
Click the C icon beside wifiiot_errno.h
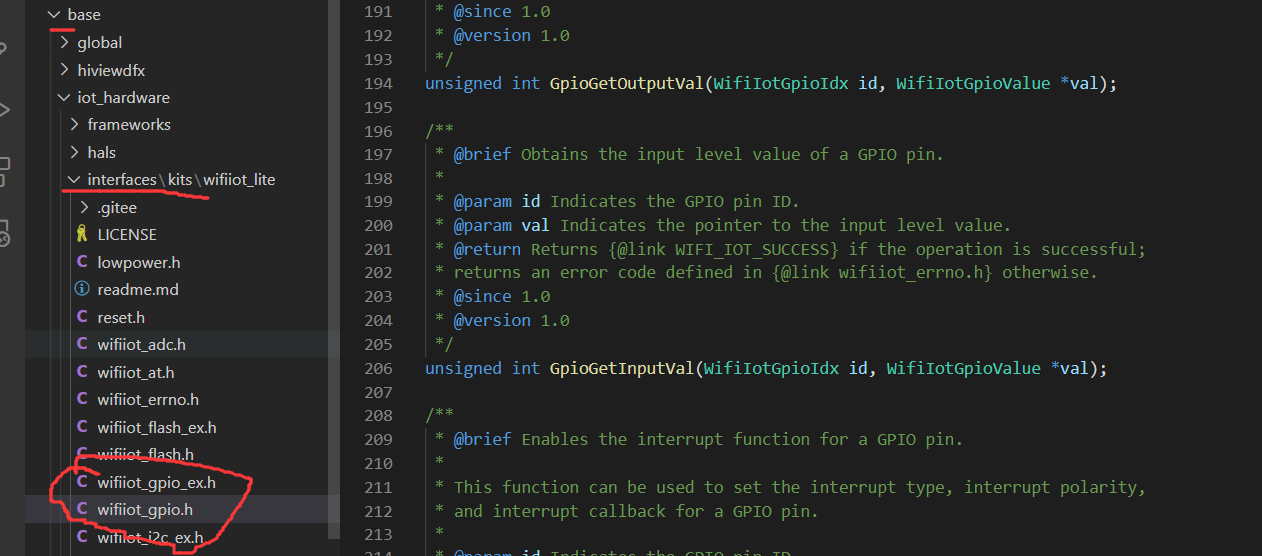click(82, 399)
